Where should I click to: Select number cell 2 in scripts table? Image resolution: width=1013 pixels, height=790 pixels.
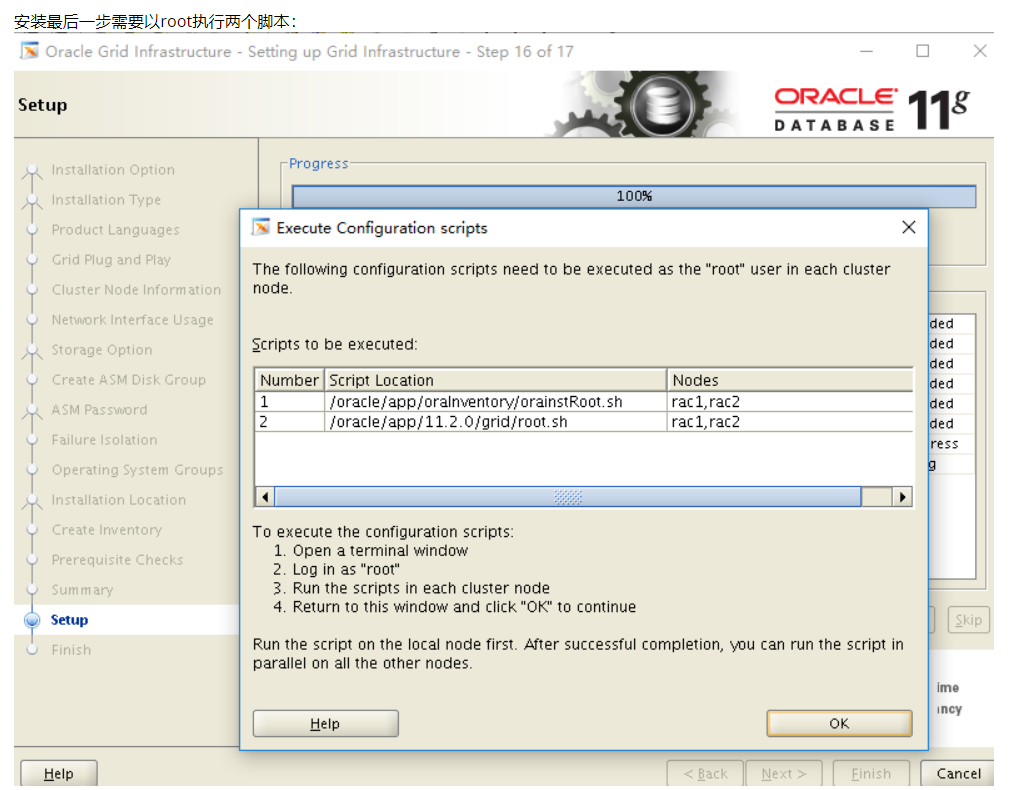289,422
